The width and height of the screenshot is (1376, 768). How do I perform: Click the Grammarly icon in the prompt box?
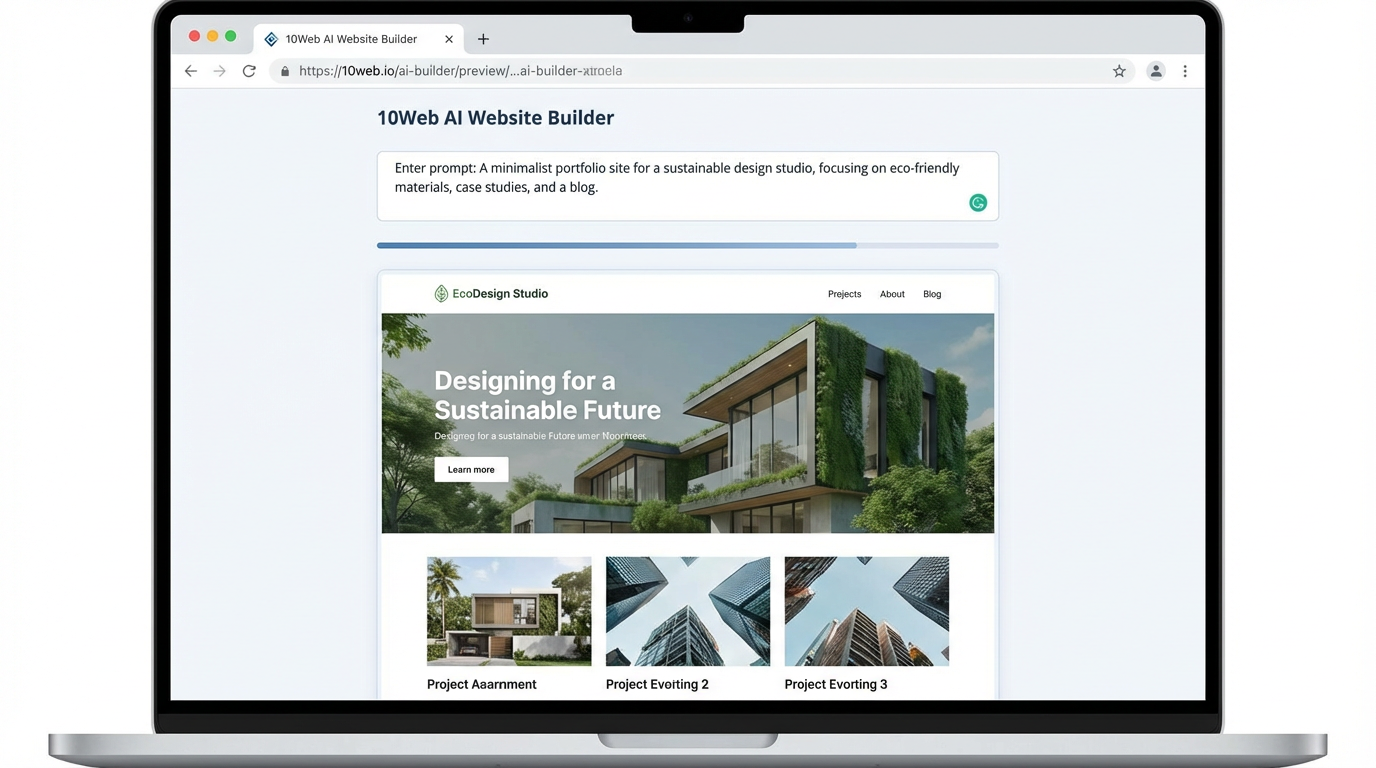[977, 202]
